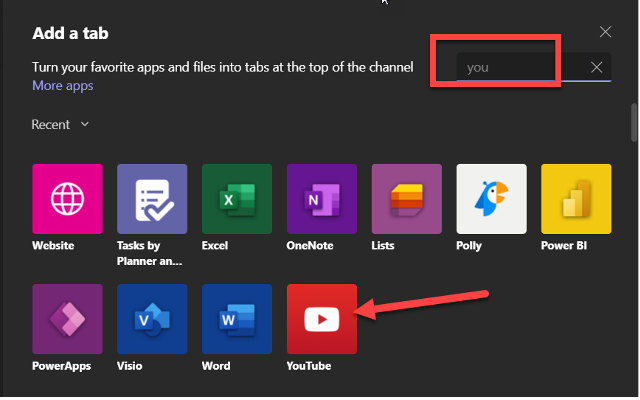Viewport: 640px width, 400px height.
Task: Pick the Polly parrot app icon
Action: (x=491, y=199)
